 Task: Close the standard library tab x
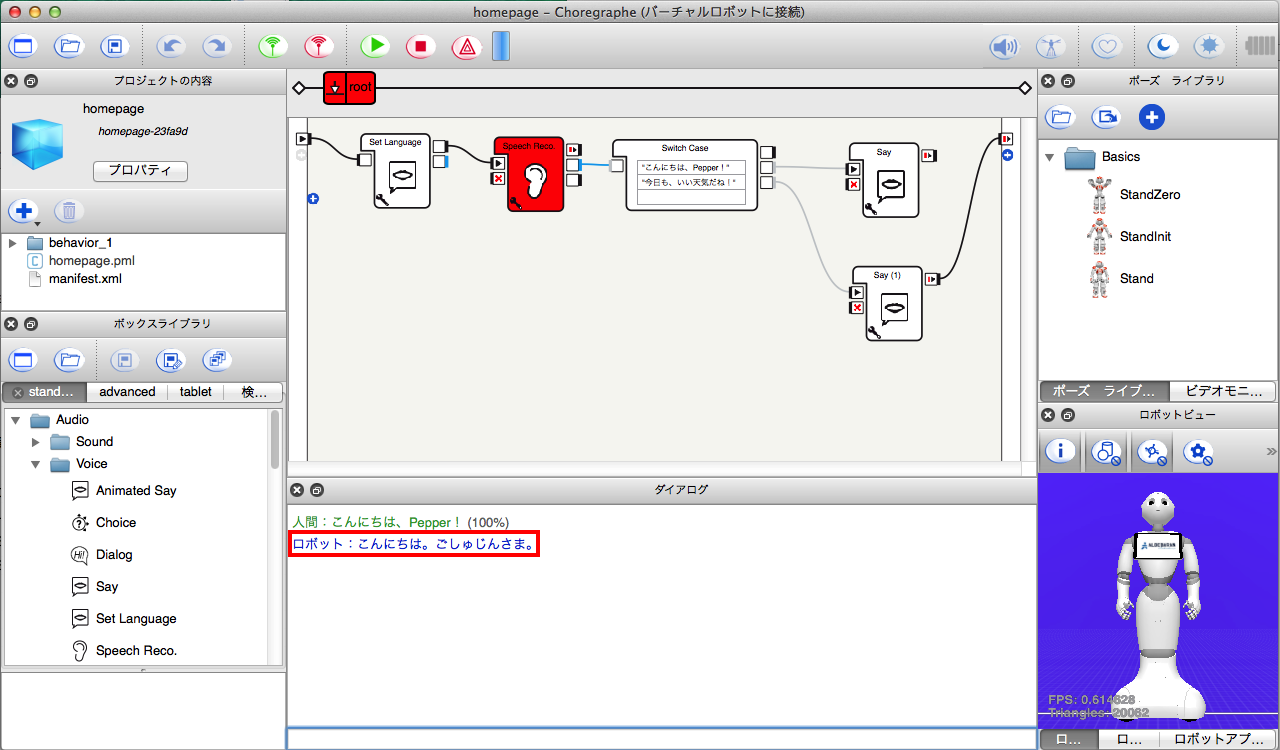coord(17,392)
